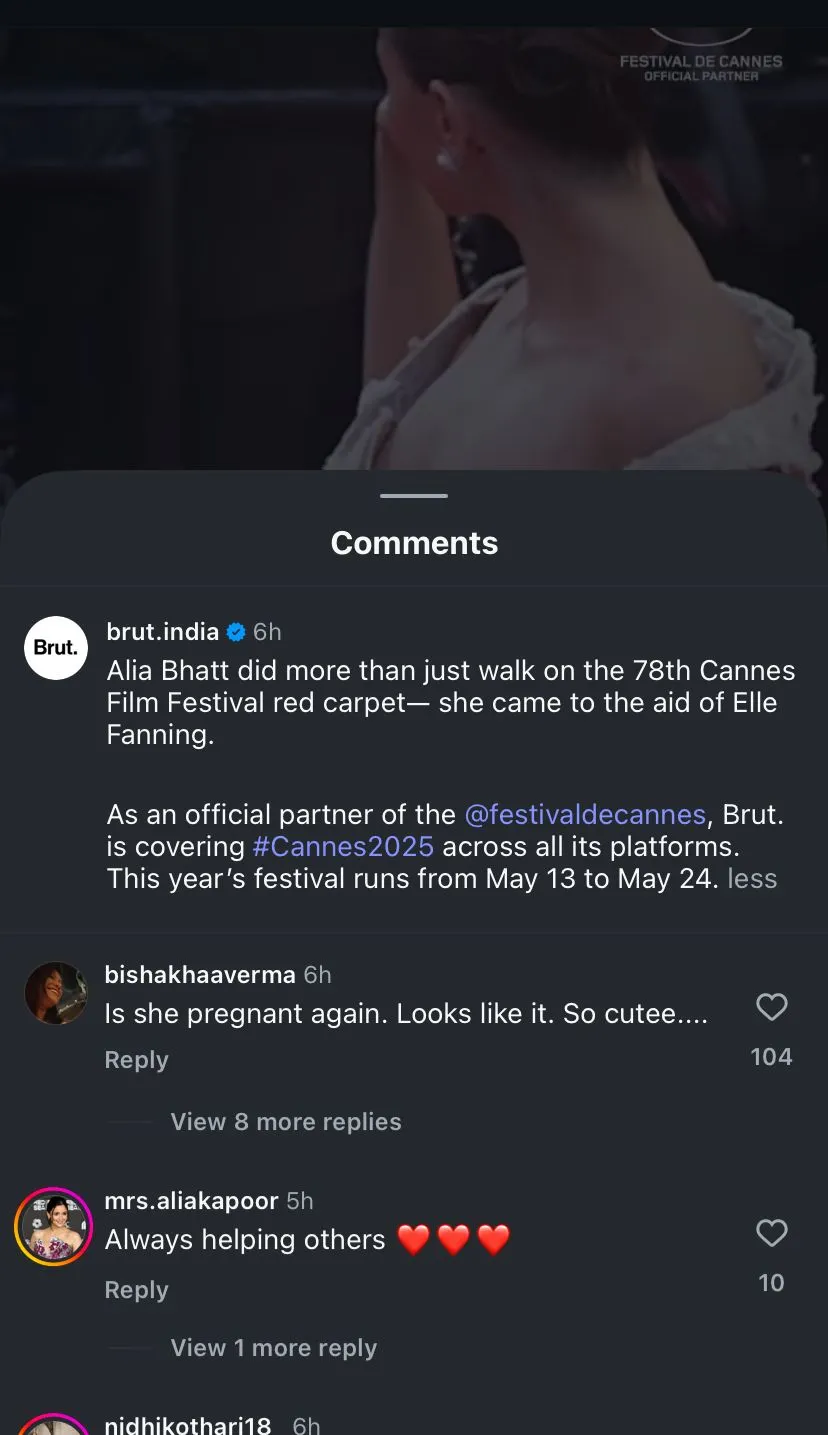The image size is (828, 1435).
Task: Open the mrs.aliakapoor username
Action: (191, 1201)
